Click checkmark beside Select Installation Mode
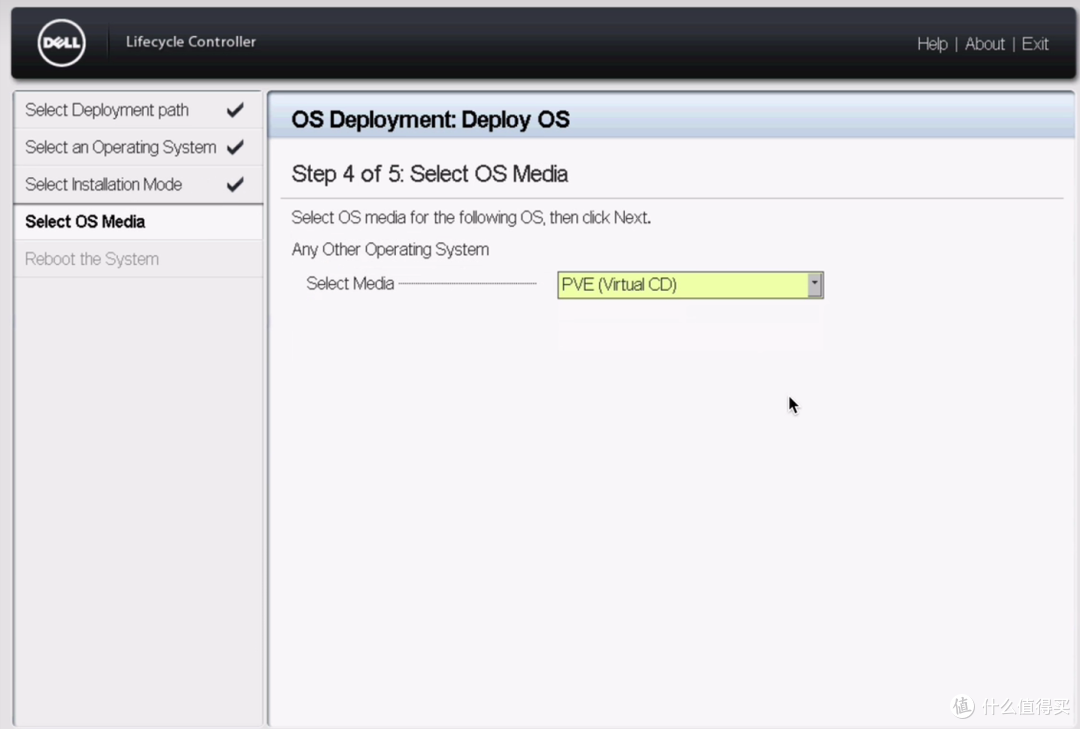 235,184
